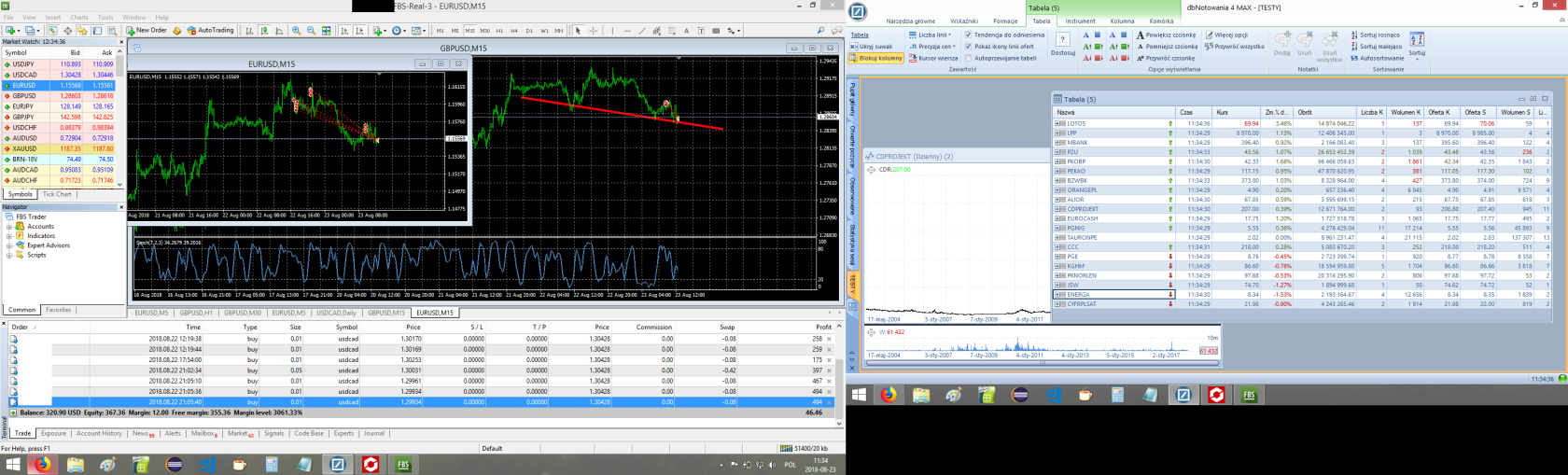
Task: Select the candlestick chart type icon
Action: 264,31
